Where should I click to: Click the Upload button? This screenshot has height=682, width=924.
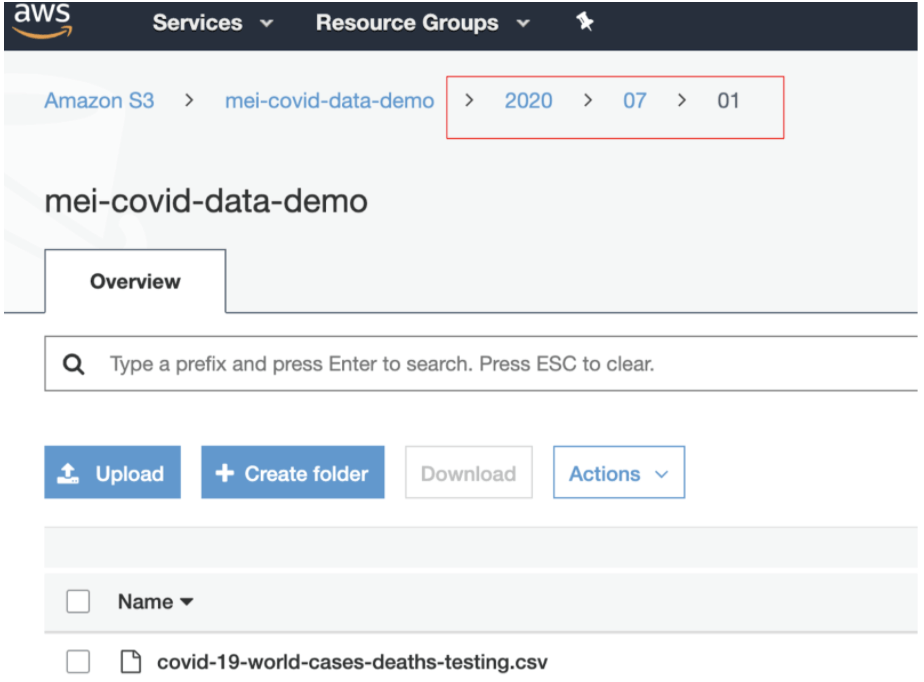[113, 472]
